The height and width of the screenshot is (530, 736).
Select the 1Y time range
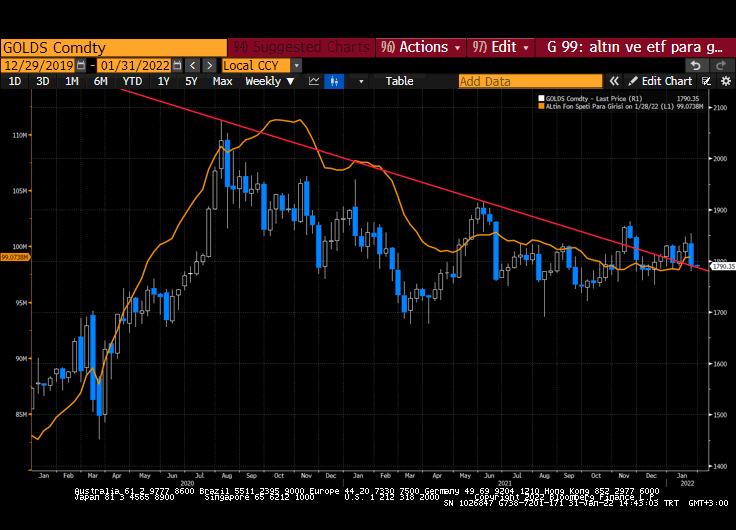pos(163,81)
